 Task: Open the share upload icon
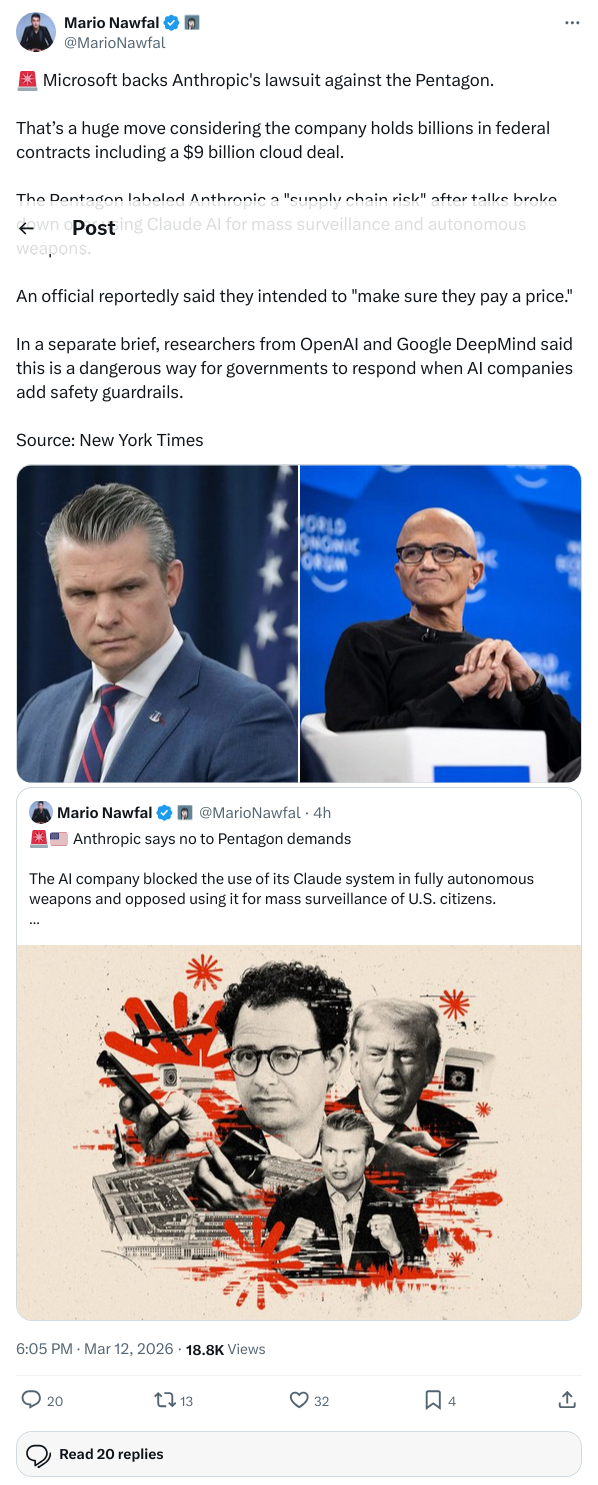(x=567, y=1400)
